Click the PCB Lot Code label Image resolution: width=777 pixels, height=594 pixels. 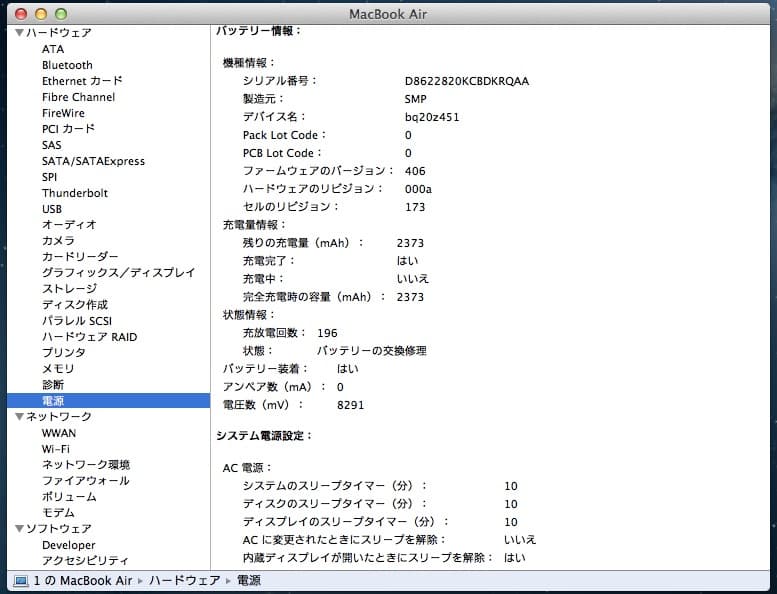282,153
